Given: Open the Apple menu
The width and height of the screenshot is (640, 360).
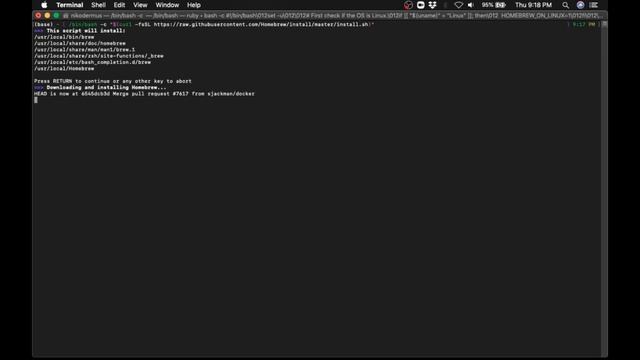Looking at the screenshot, I should (x=44, y=5).
